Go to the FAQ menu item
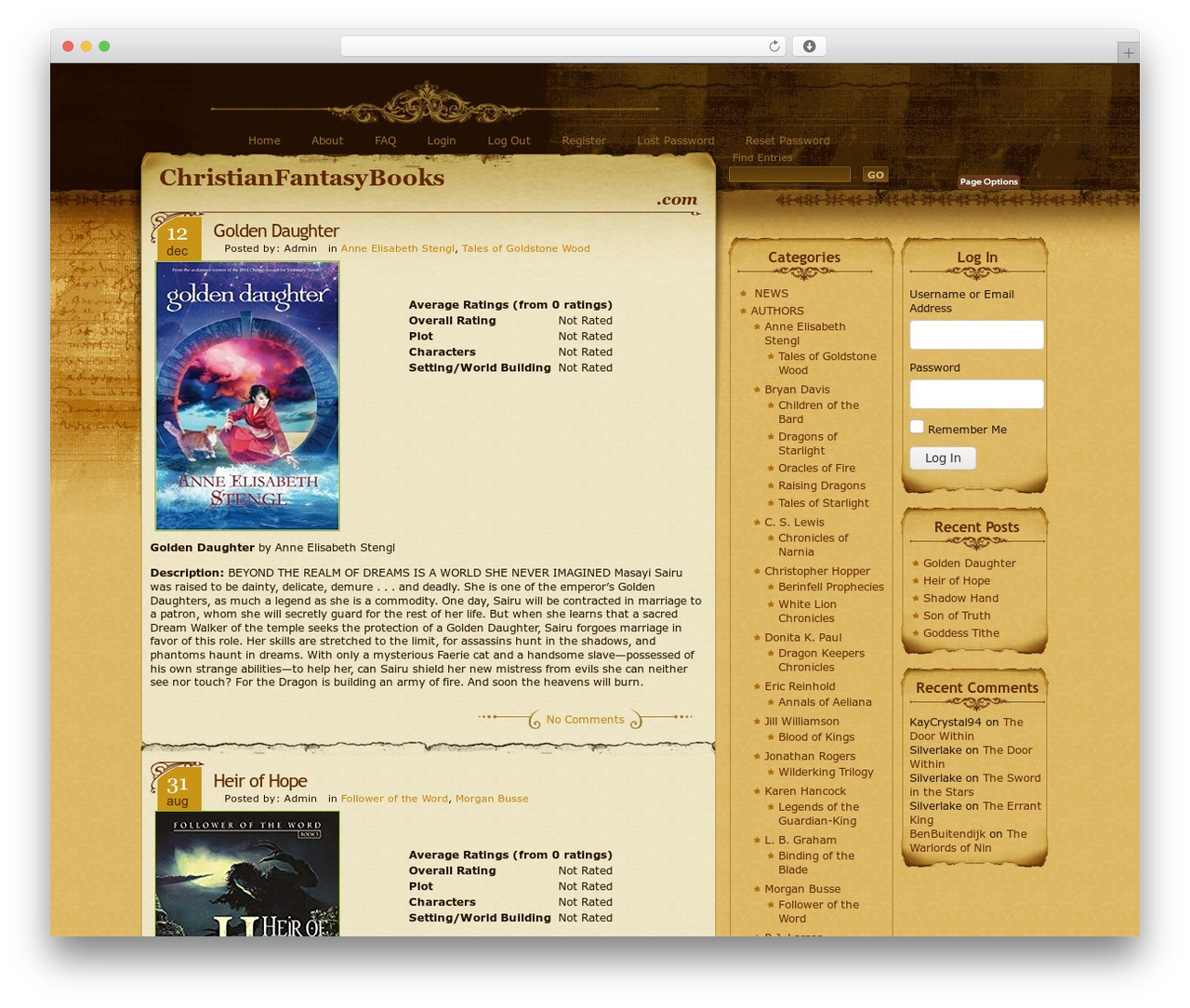 click(x=385, y=140)
